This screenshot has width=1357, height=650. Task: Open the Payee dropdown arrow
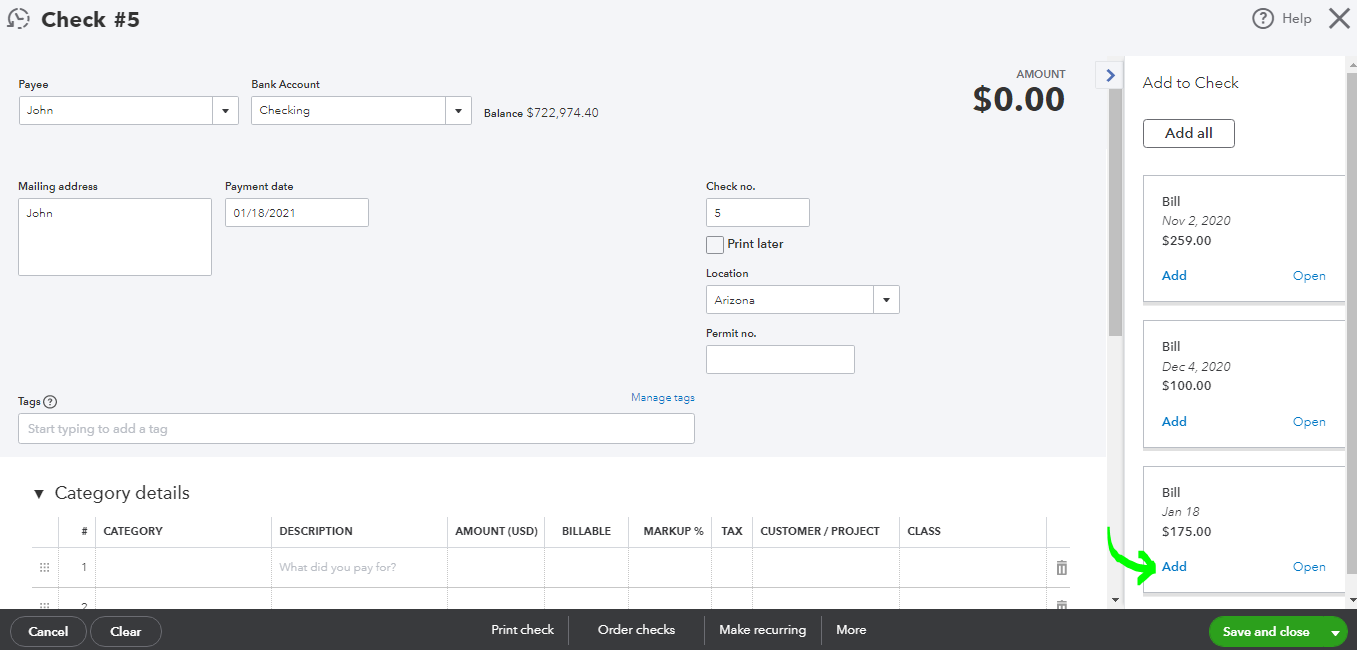[225, 111]
